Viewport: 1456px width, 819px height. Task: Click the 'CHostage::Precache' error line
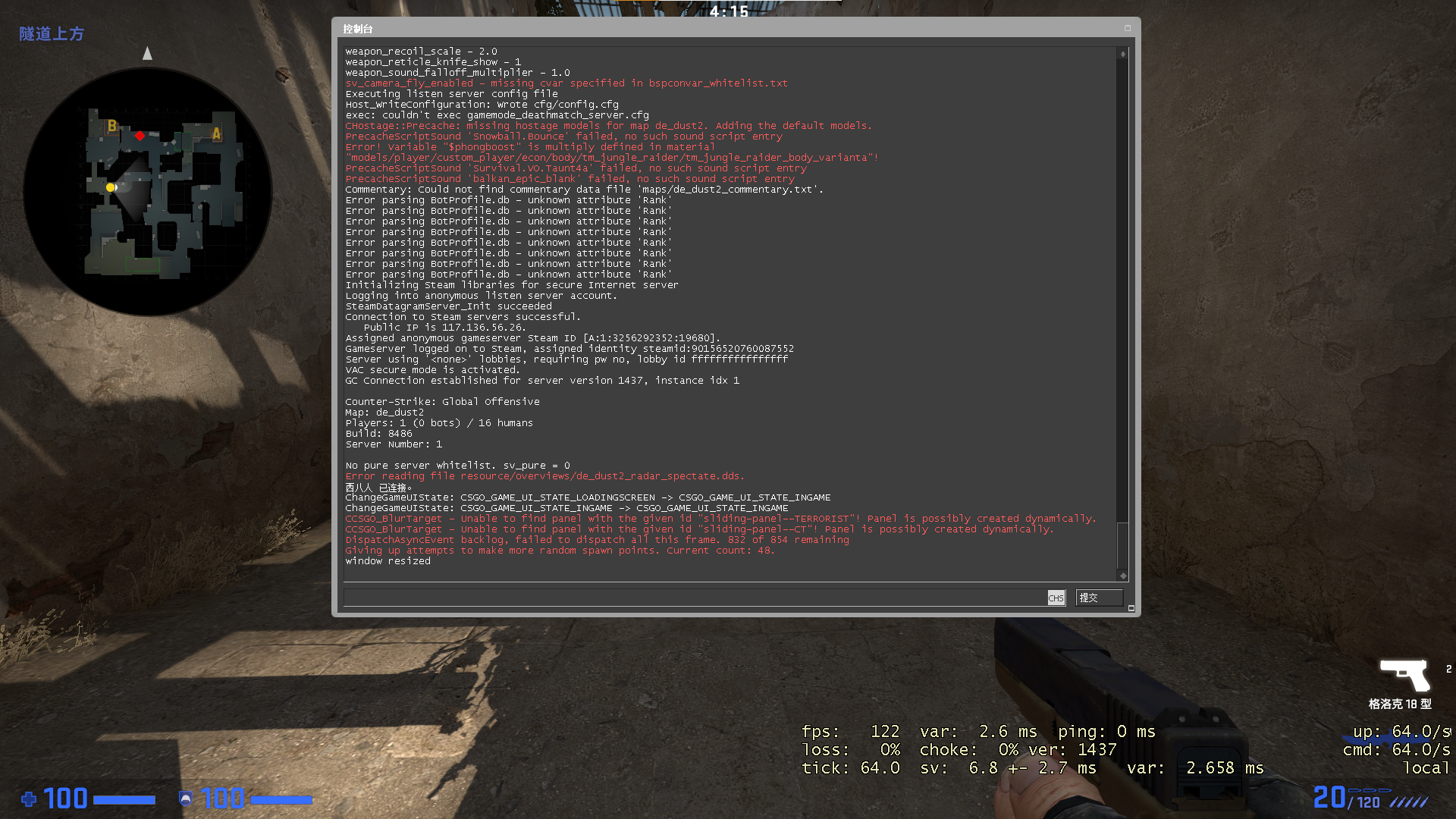pyautogui.click(x=608, y=126)
